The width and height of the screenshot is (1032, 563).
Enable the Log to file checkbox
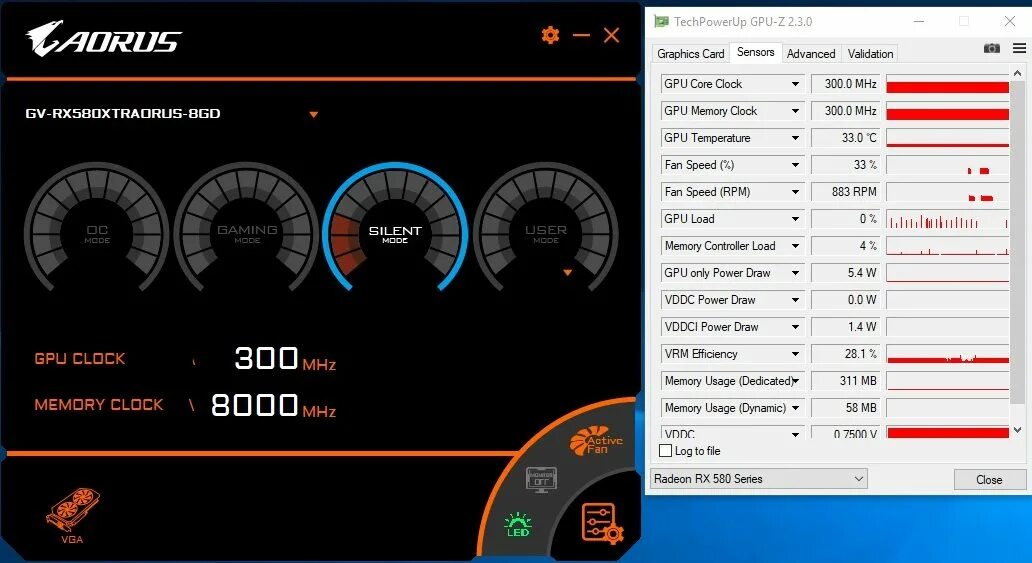[x=665, y=451]
